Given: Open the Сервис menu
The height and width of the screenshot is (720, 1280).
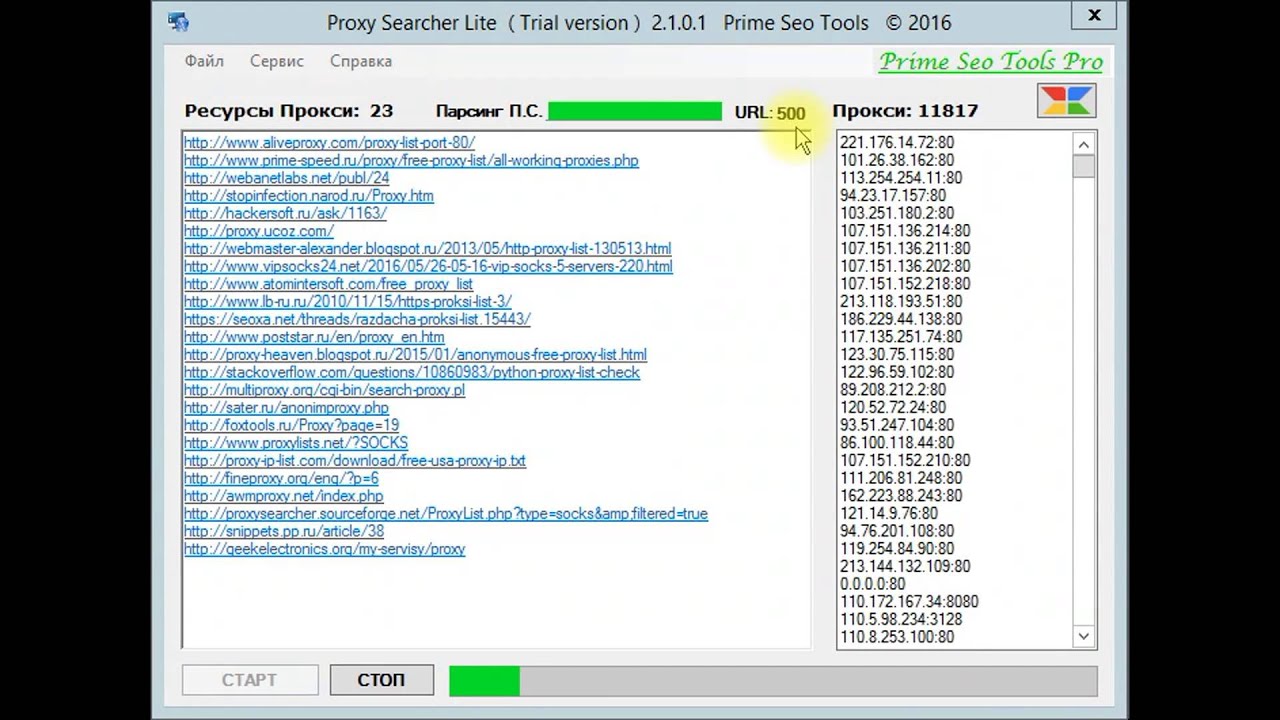Looking at the screenshot, I should [277, 61].
